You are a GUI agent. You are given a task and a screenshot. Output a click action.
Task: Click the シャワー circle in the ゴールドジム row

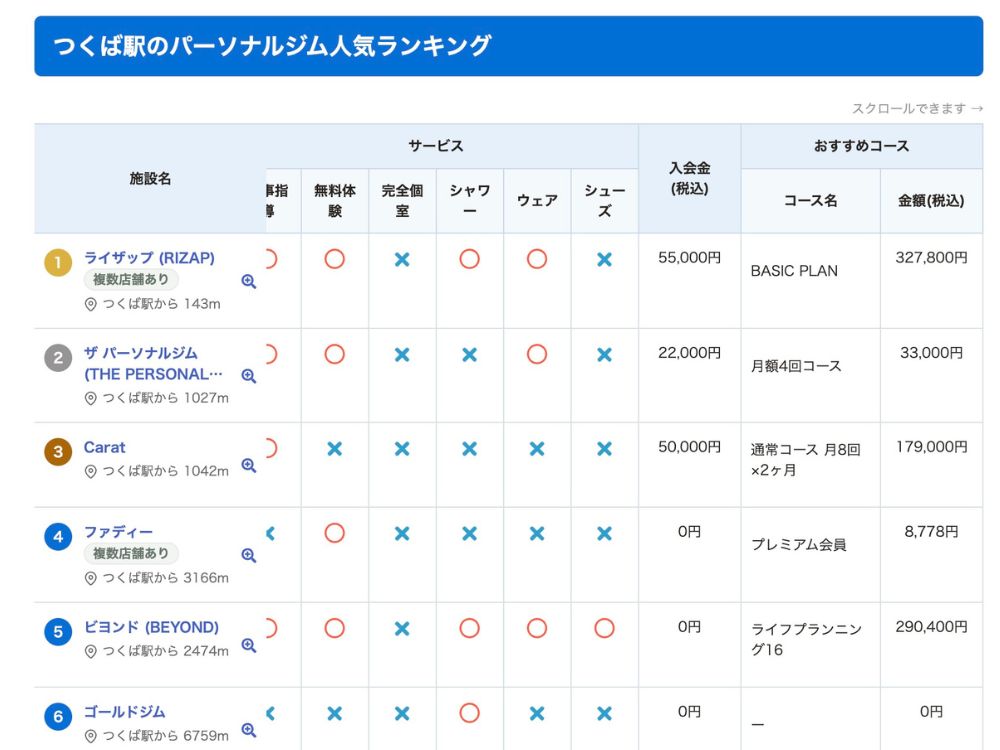469,713
